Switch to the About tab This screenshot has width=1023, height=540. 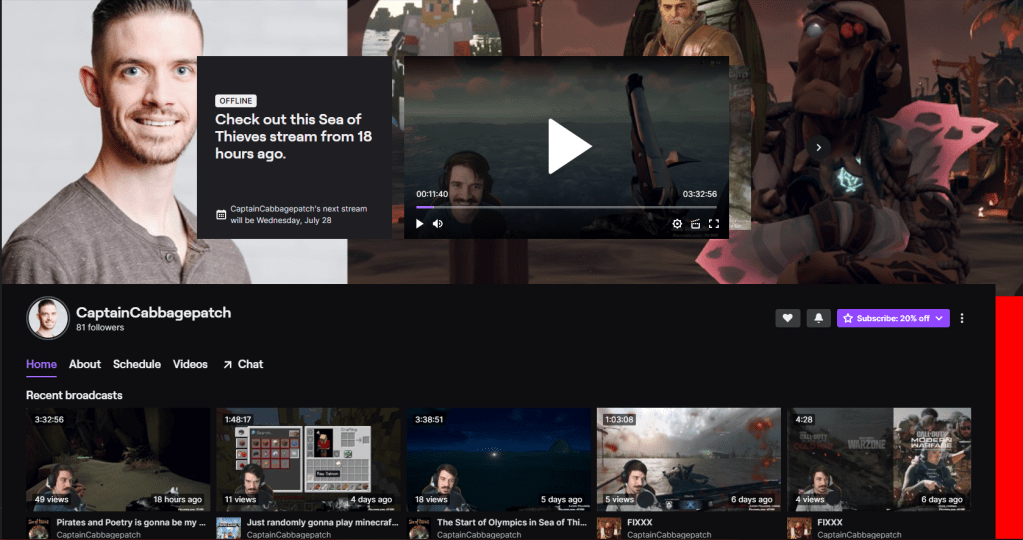tap(85, 364)
